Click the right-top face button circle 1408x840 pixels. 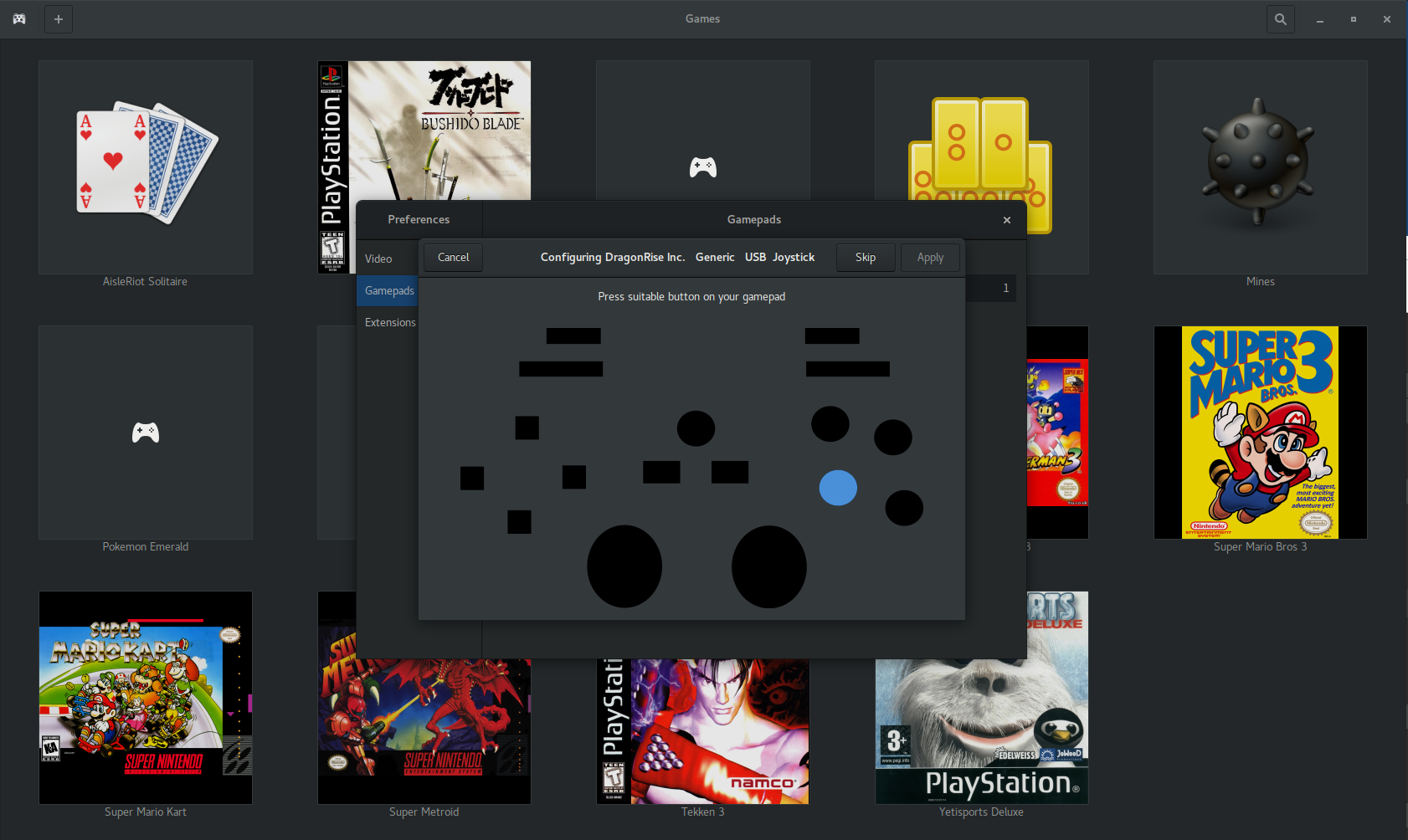[893, 437]
